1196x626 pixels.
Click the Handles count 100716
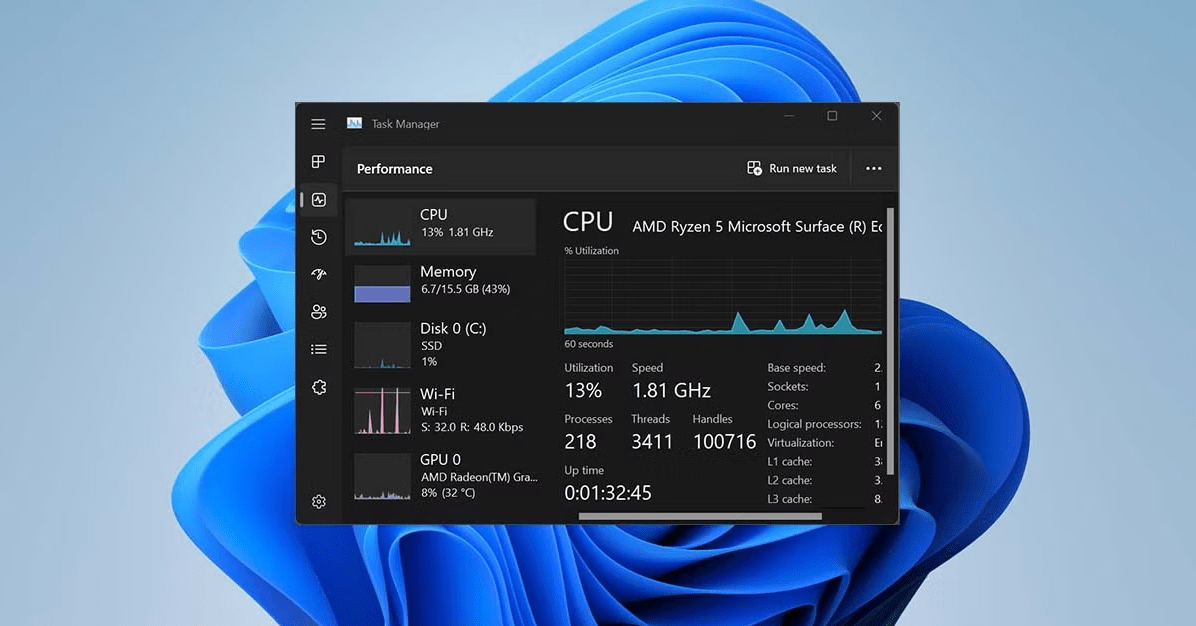725,441
